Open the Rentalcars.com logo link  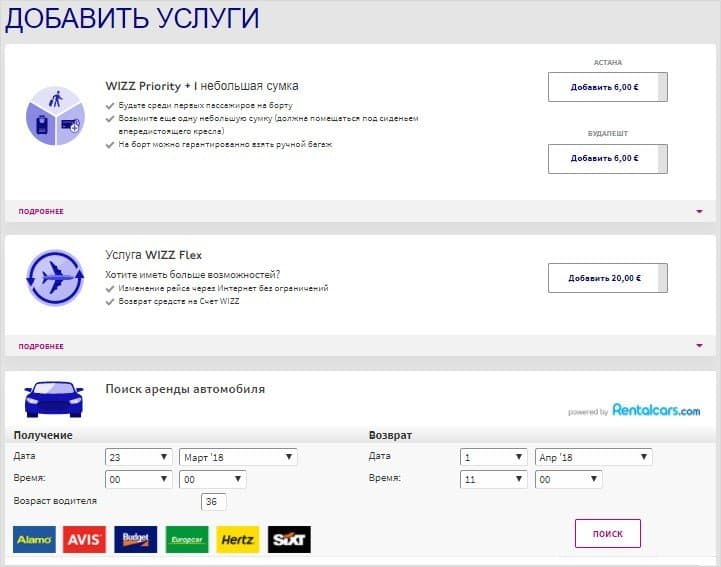pos(656,410)
